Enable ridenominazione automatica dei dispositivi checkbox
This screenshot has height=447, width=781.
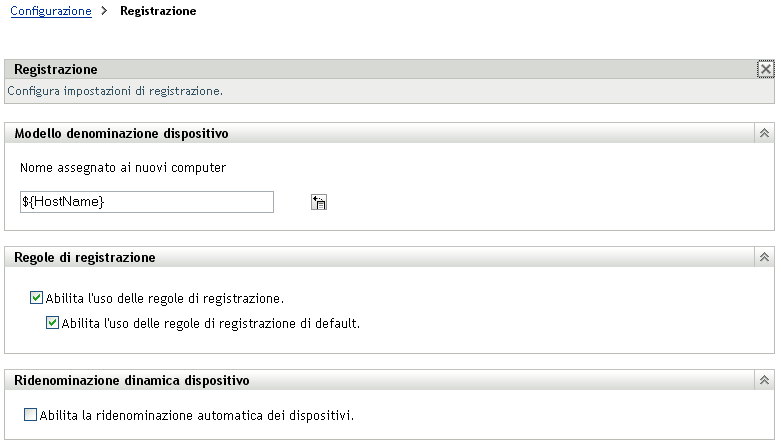coord(30,414)
